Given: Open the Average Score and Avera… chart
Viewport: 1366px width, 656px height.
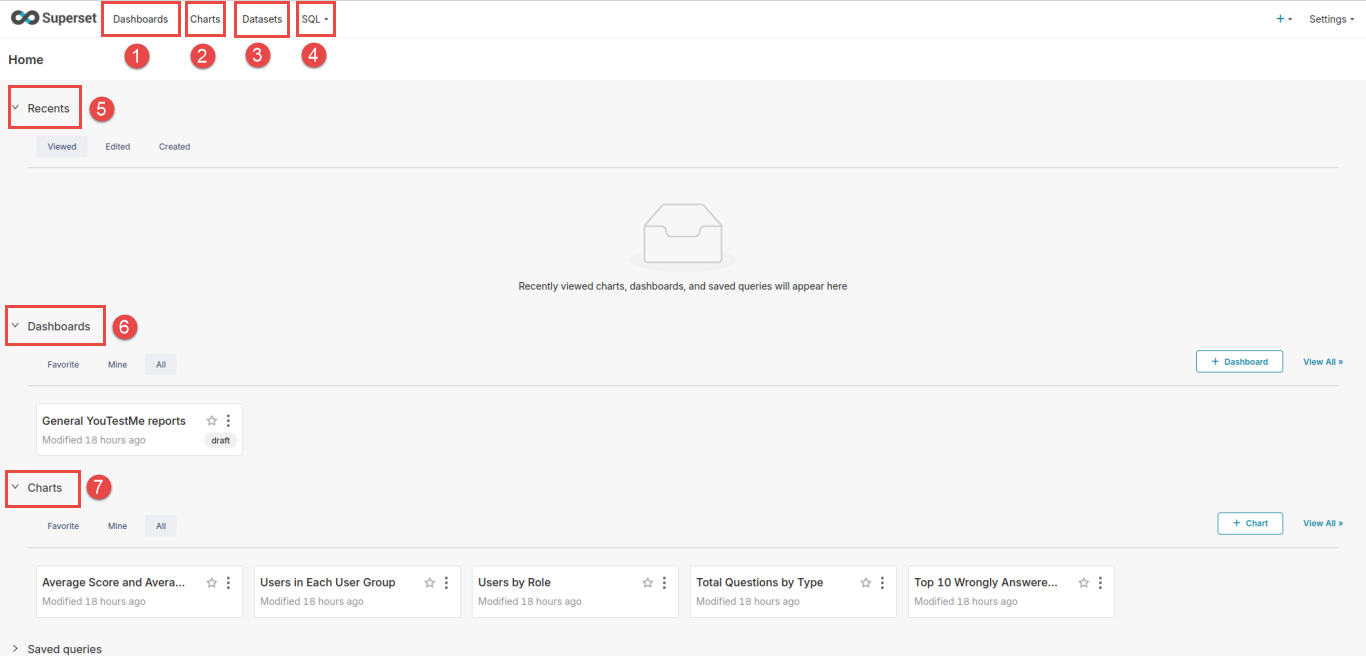Looking at the screenshot, I should pyautogui.click(x=139, y=592).
